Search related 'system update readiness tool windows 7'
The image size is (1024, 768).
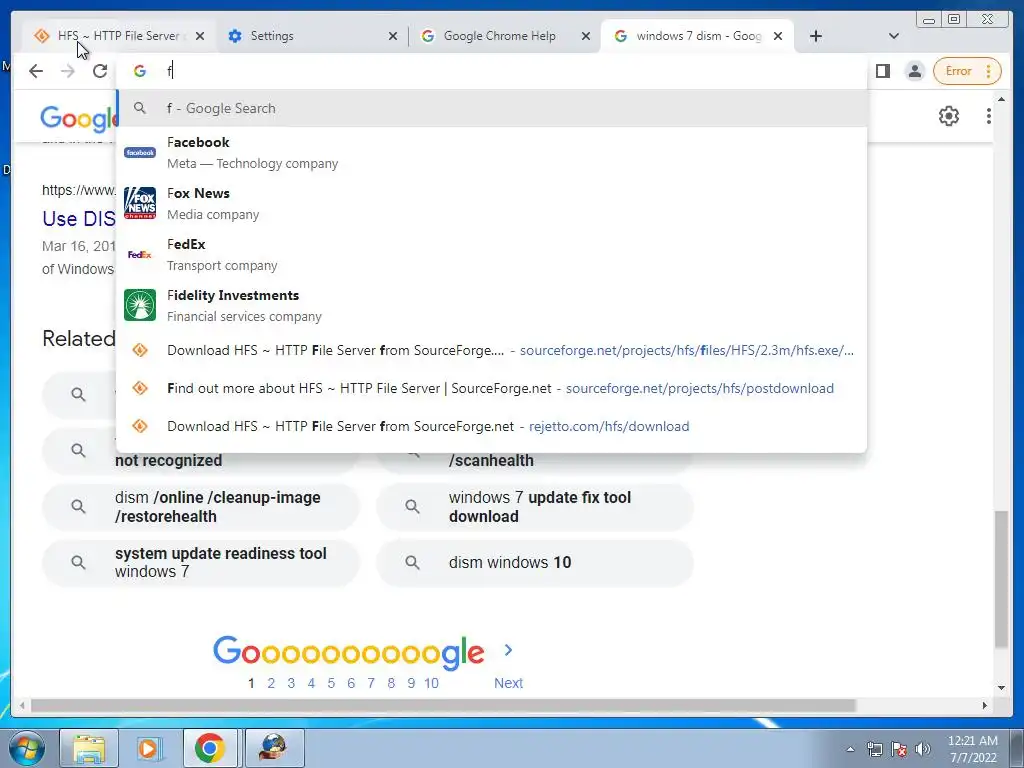(200, 562)
